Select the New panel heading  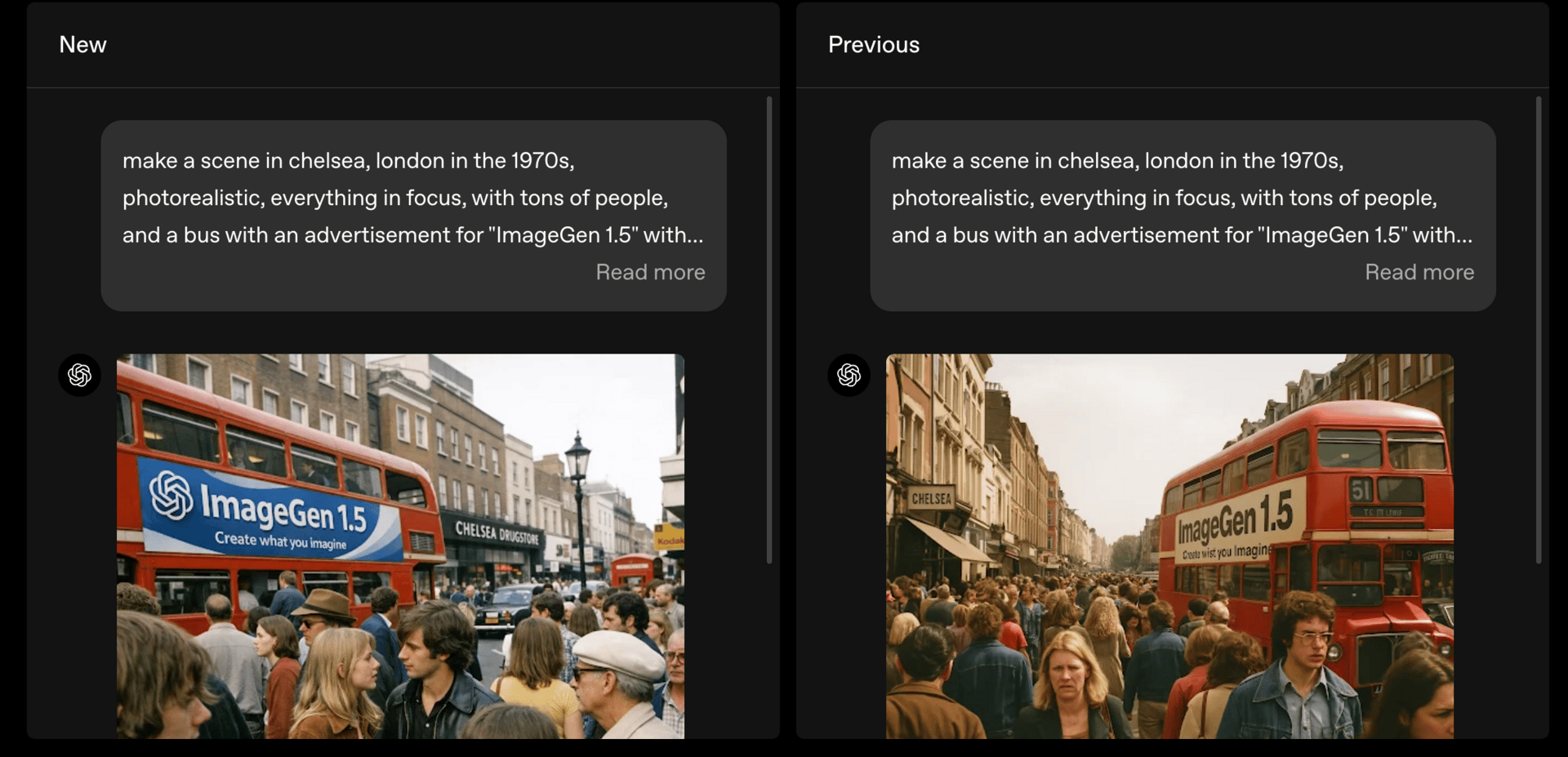(x=82, y=44)
